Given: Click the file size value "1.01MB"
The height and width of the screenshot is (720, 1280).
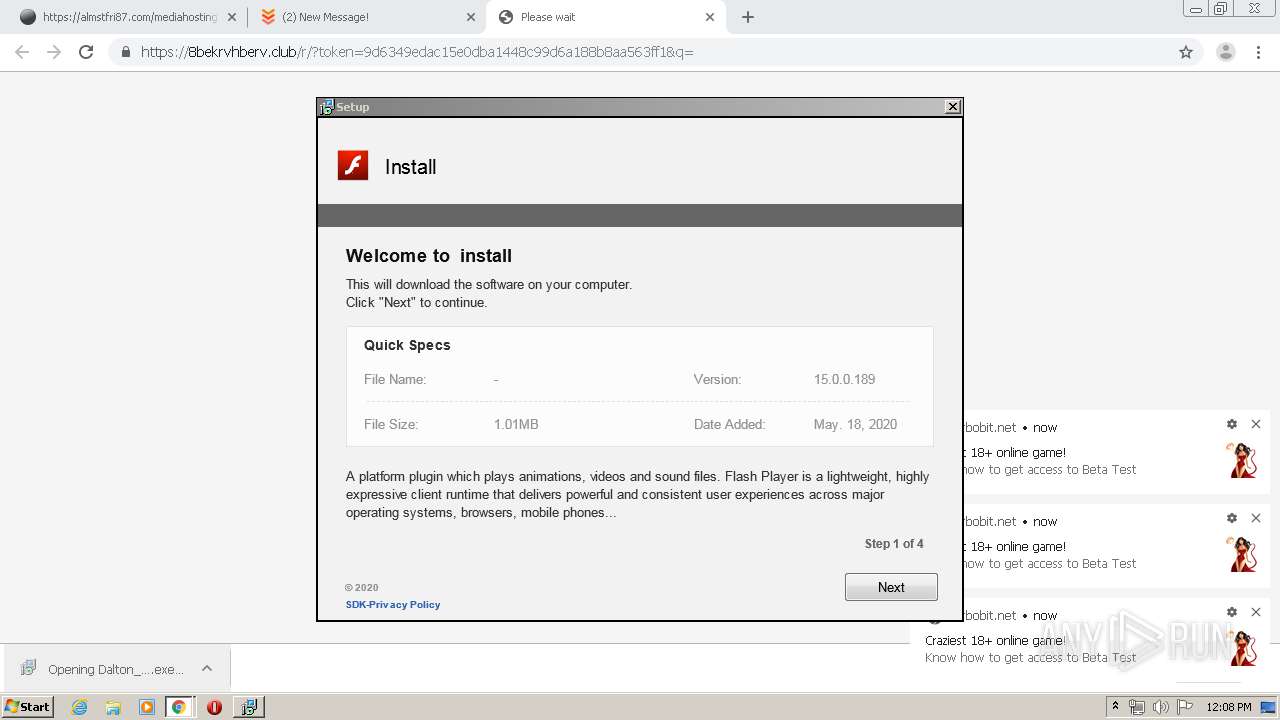Looking at the screenshot, I should click(516, 424).
